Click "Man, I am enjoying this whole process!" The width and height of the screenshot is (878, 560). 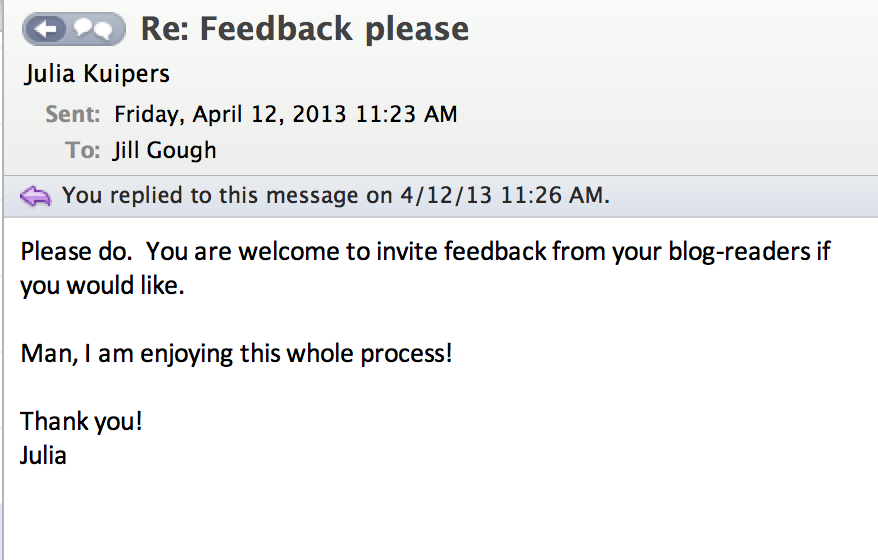pyautogui.click(x=236, y=353)
